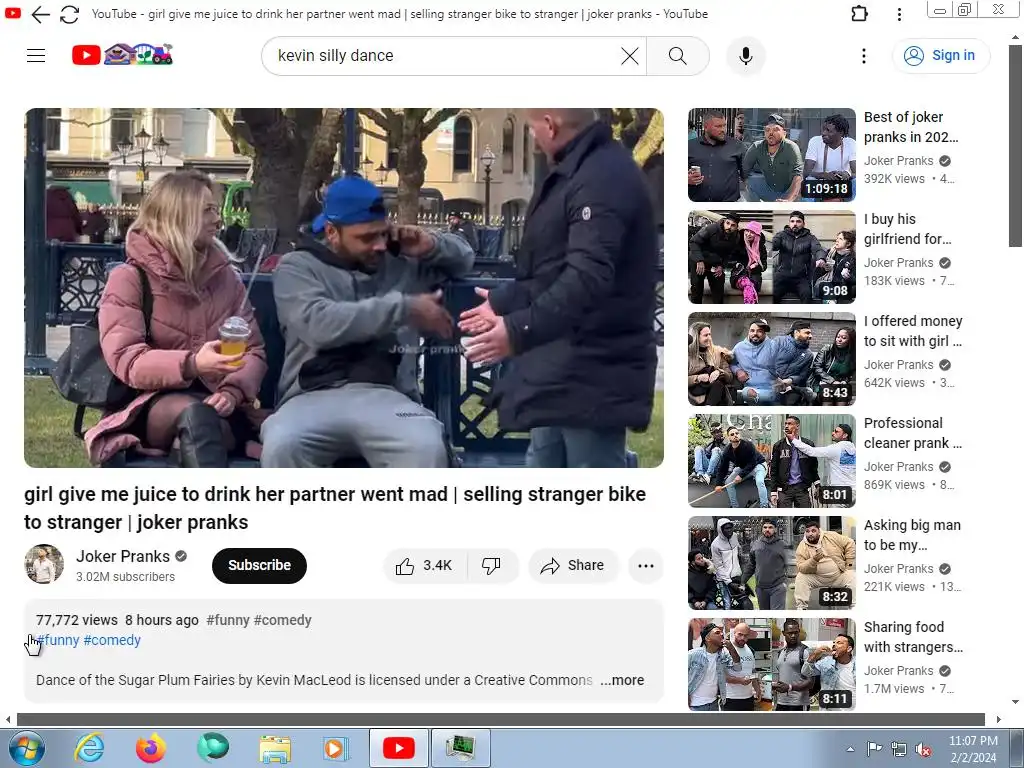This screenshot has height=768, width=1024.
Task: Clear the search box with X icon
Action: click(x=630, y=56)
